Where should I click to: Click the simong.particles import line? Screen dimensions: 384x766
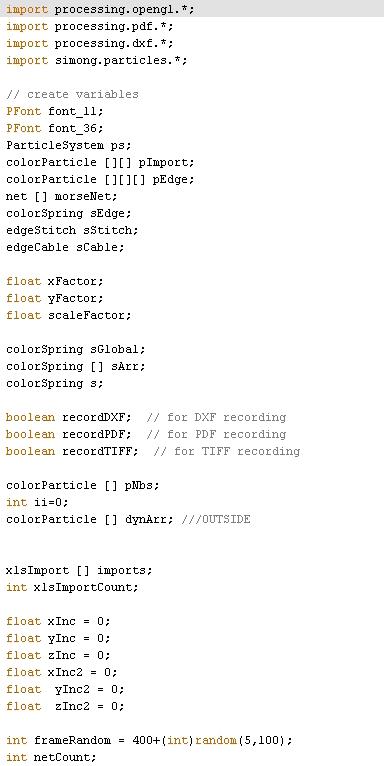pos(96,61)
